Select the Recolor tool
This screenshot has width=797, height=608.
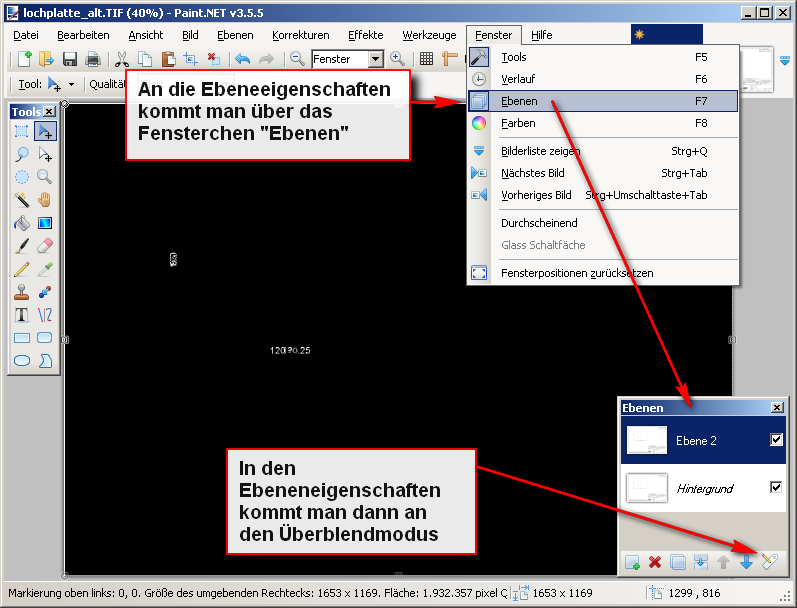point(45,292)
